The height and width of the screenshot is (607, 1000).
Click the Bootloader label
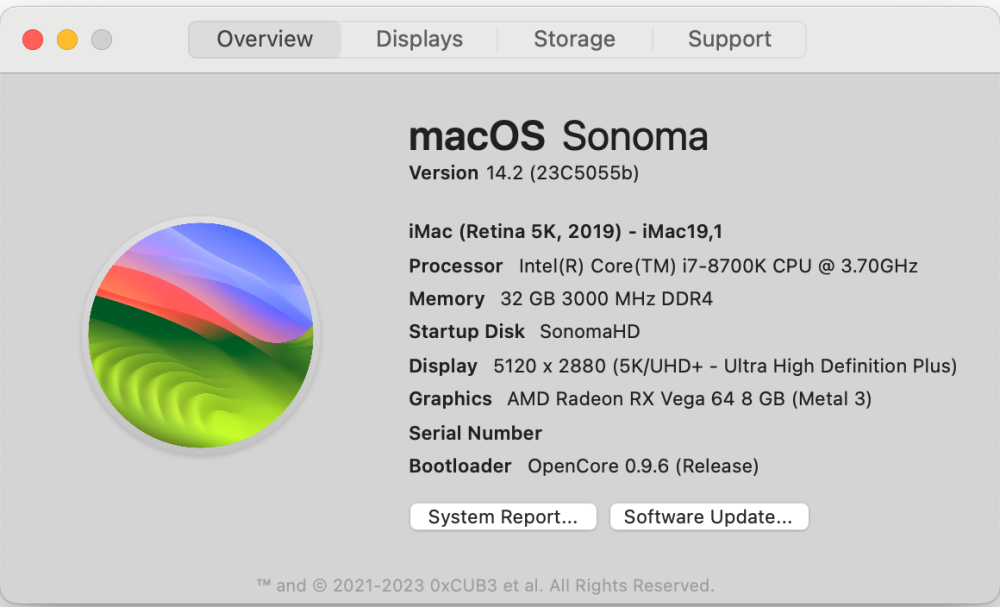[460, 466]
